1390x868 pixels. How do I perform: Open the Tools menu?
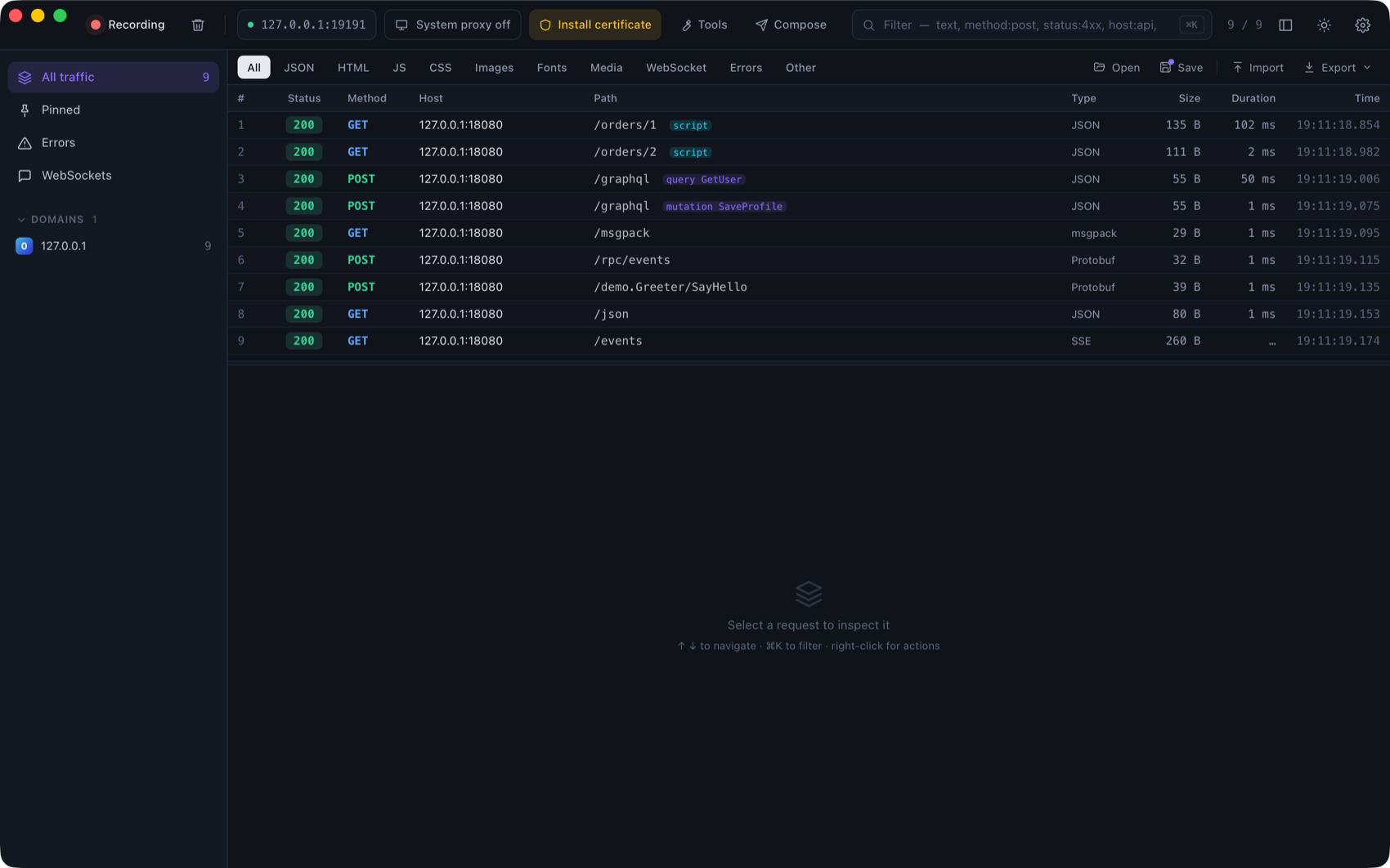tap(704, 25)
